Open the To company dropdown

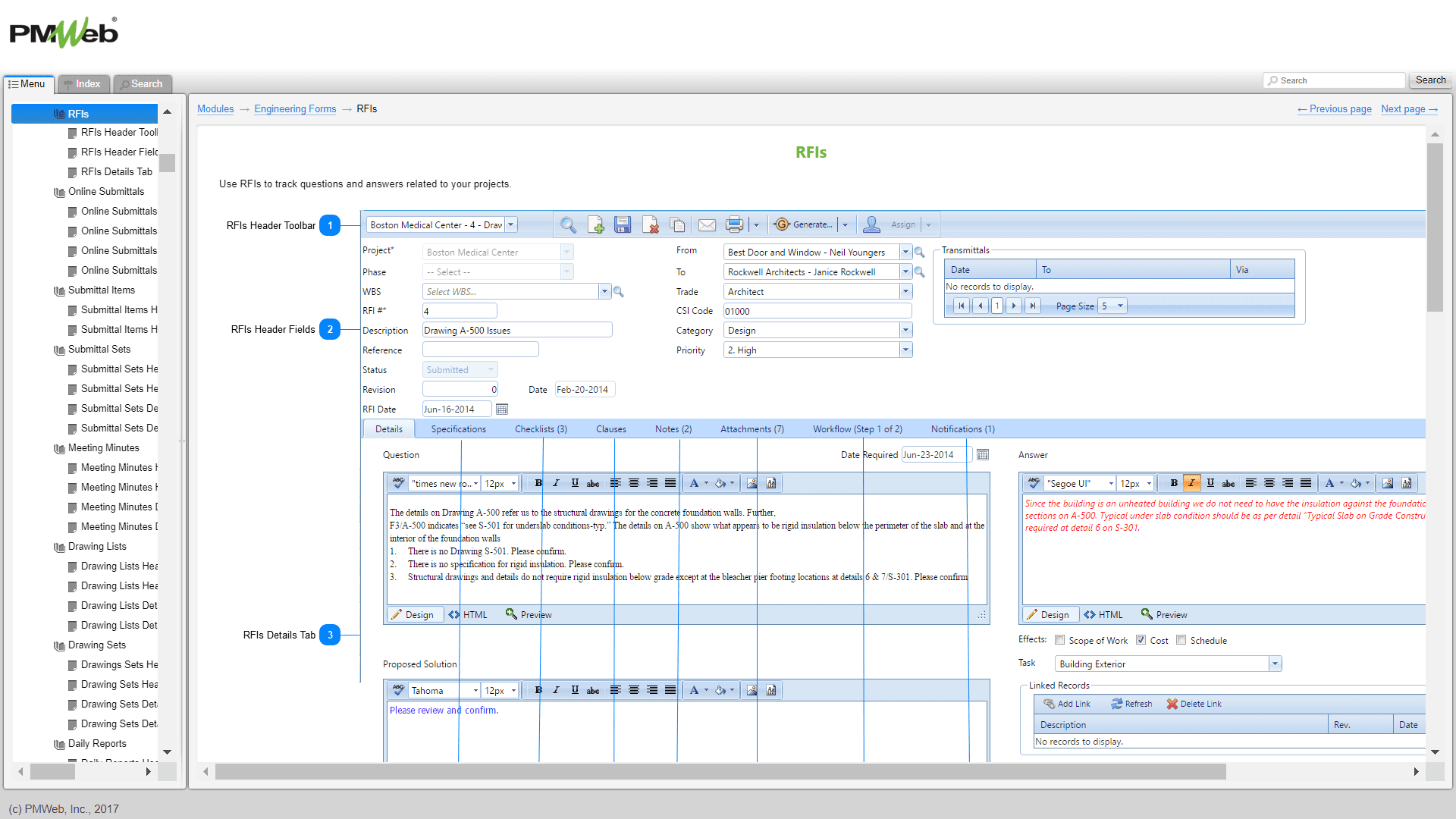click(905, 272)
